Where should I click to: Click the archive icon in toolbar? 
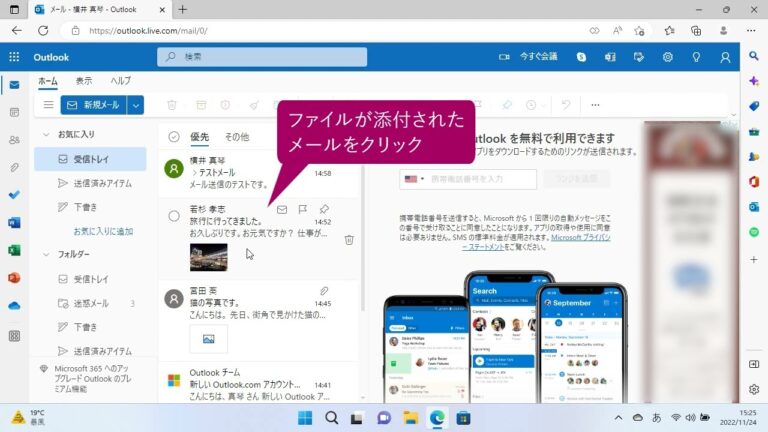coord(201,105)
